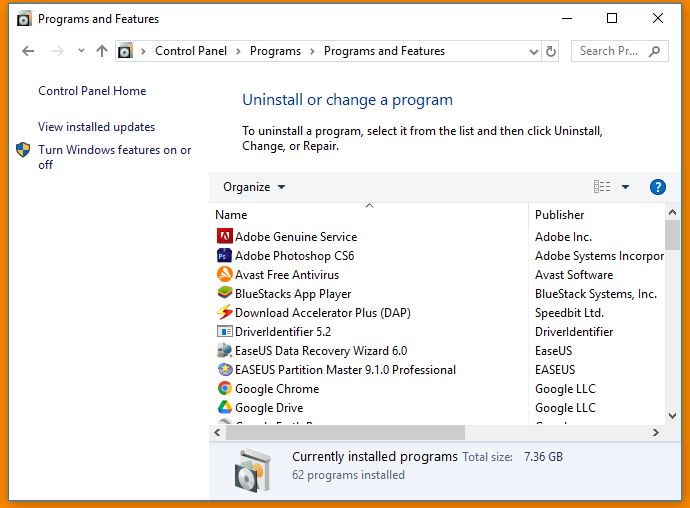690x508 pixels.
Task: Click the Download Accelerator Plus icon
Action: [224, 312]
